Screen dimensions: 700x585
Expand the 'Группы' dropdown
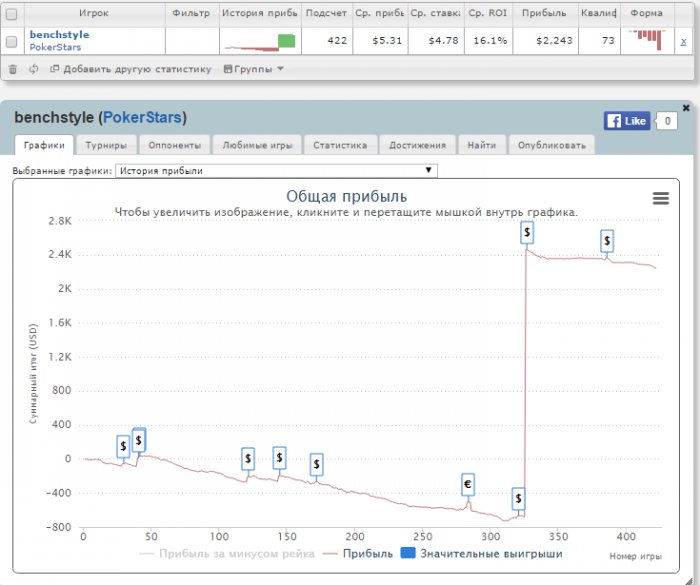point(254,69)
